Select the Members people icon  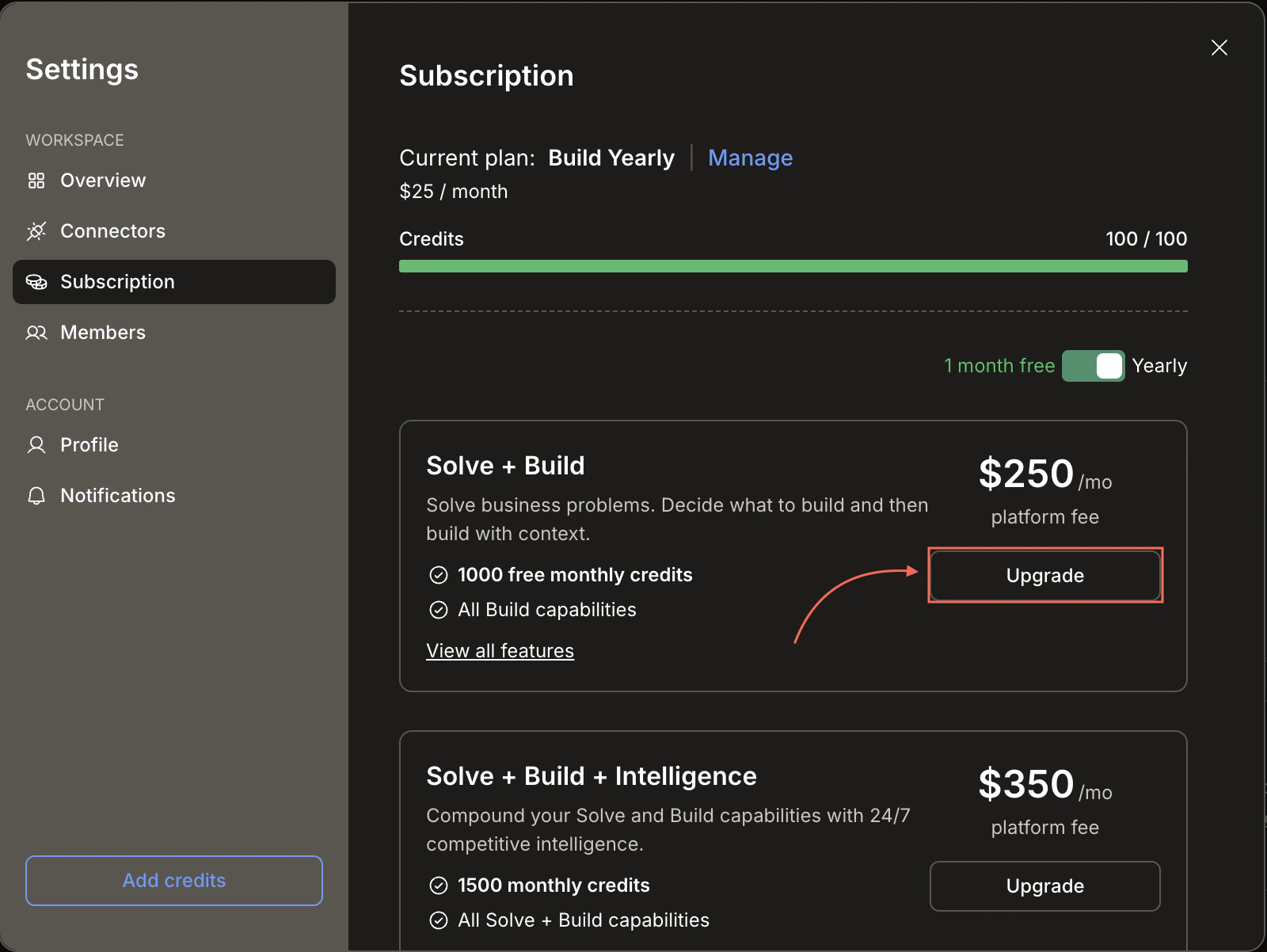(36, 333)
